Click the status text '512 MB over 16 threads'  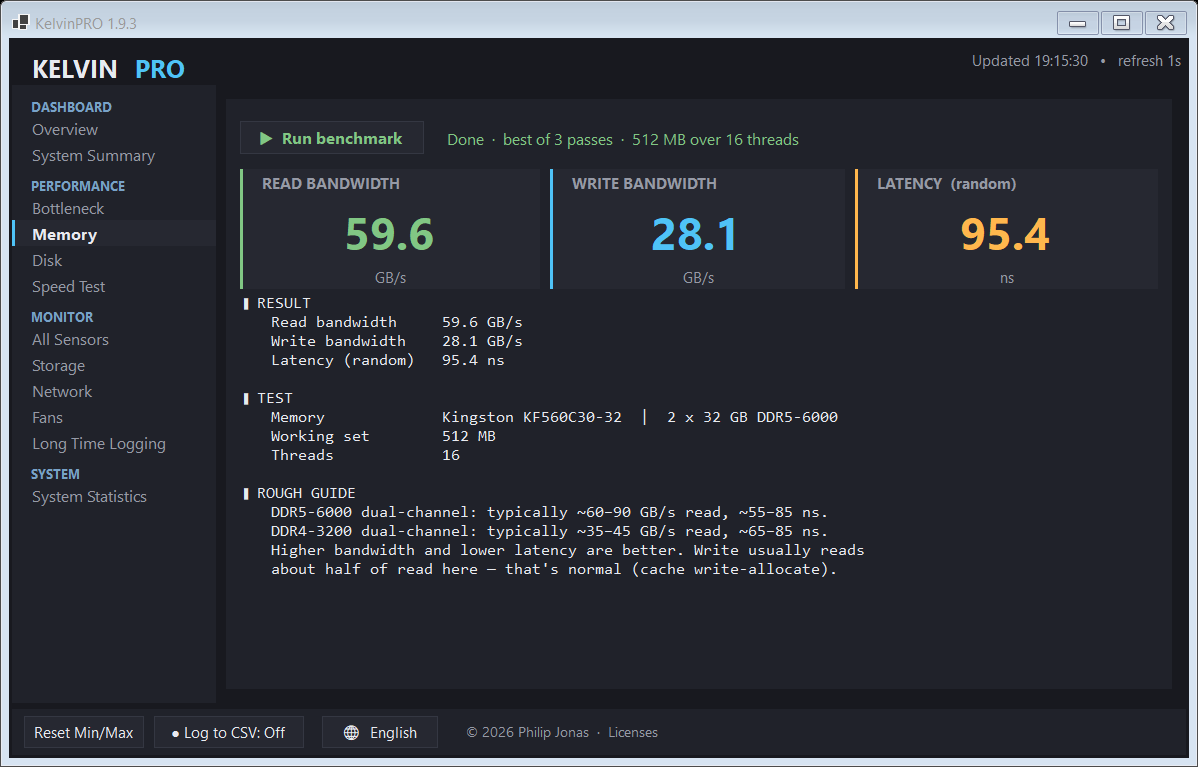coord(715,140)
